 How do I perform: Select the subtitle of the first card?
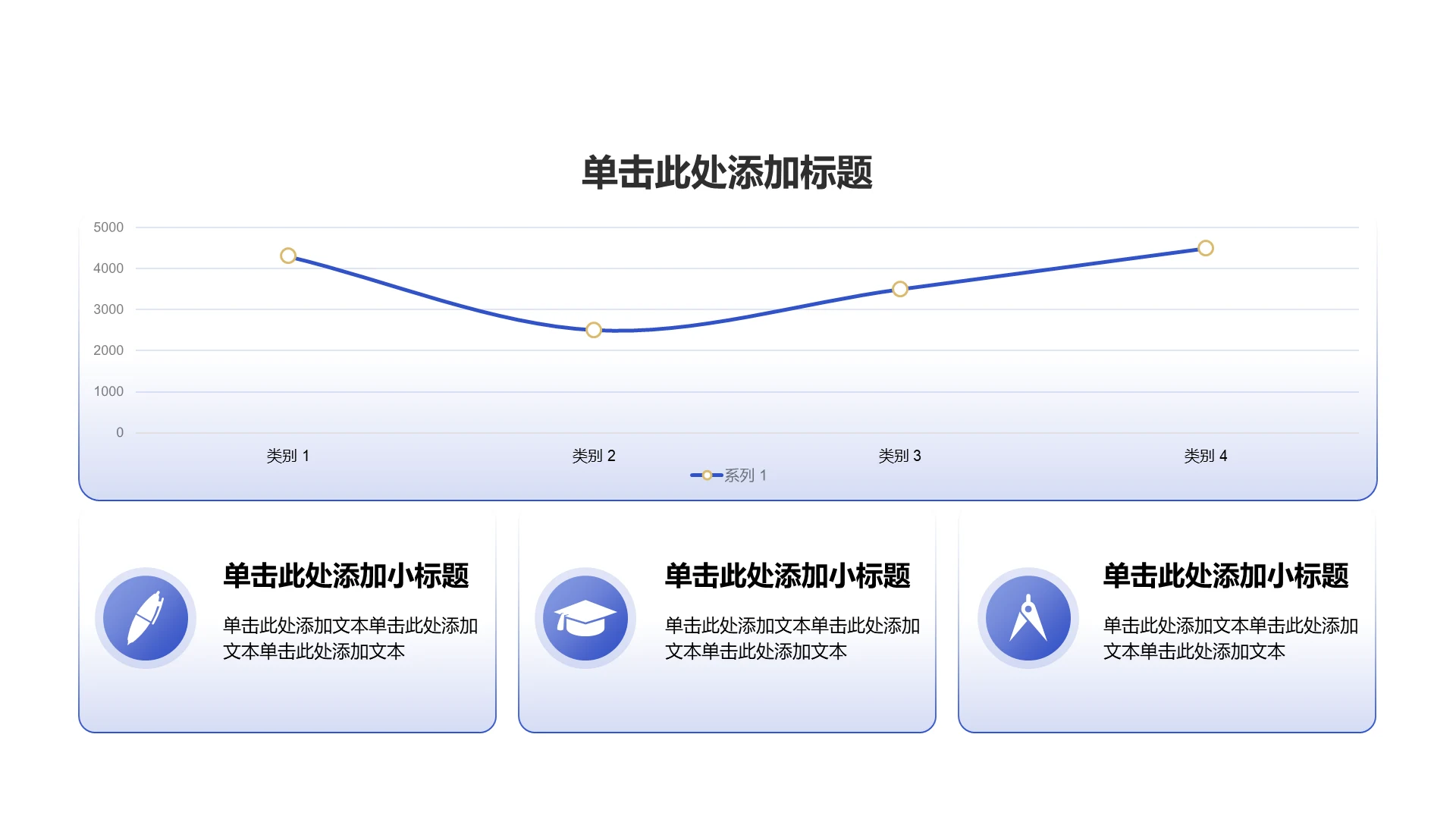345,576
